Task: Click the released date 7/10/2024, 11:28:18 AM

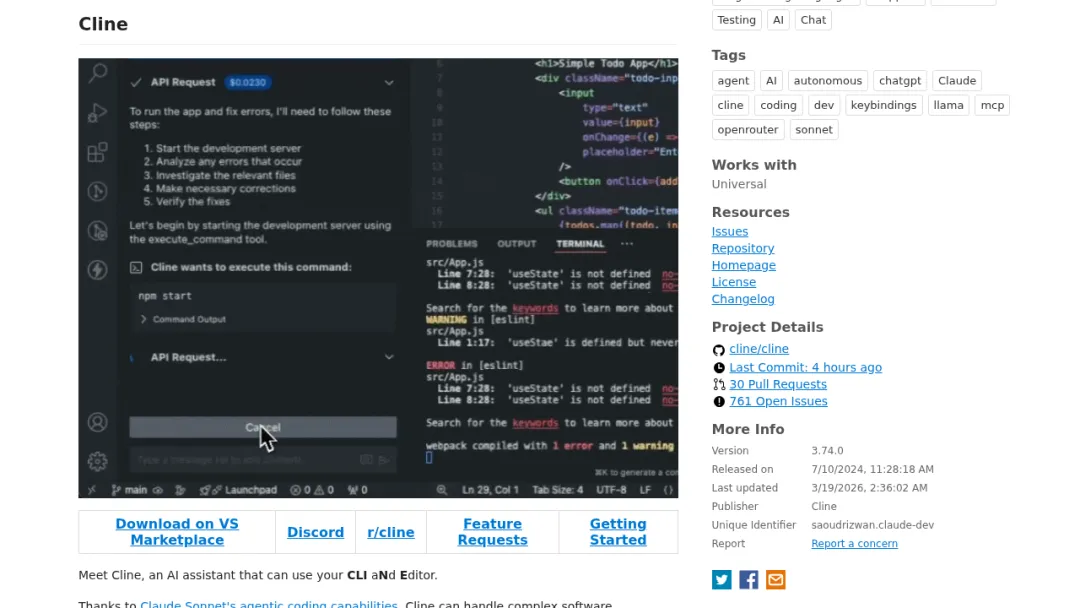Action: [873, 469]
